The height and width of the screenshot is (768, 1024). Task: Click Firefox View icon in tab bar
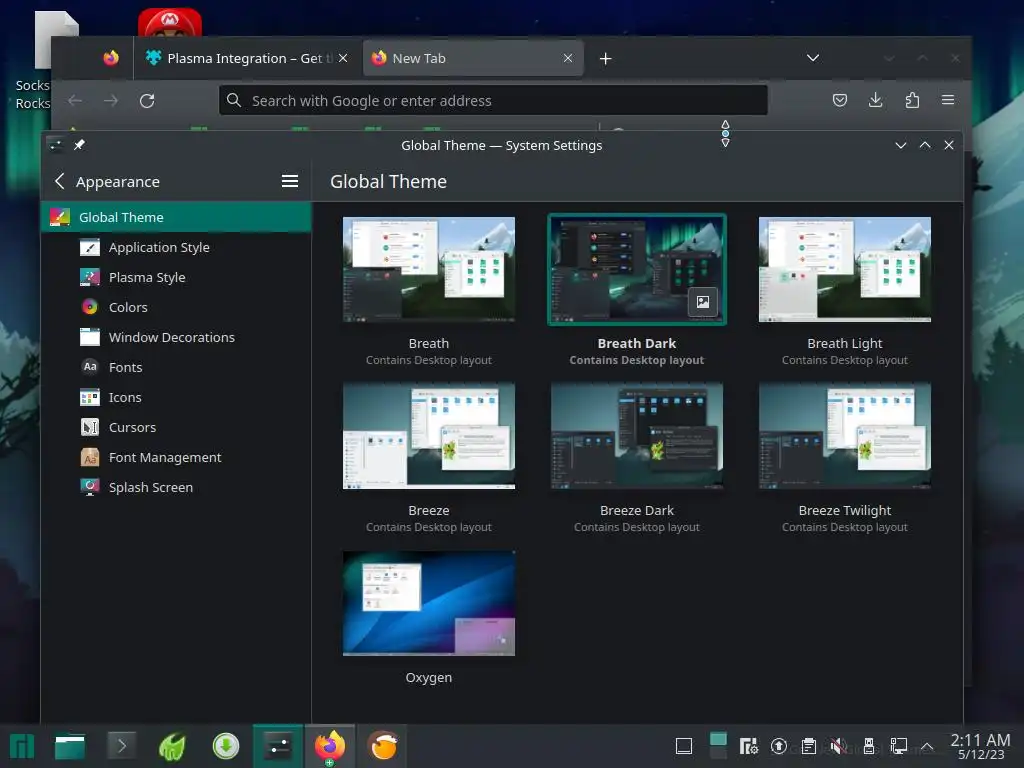tap(111, 58)
